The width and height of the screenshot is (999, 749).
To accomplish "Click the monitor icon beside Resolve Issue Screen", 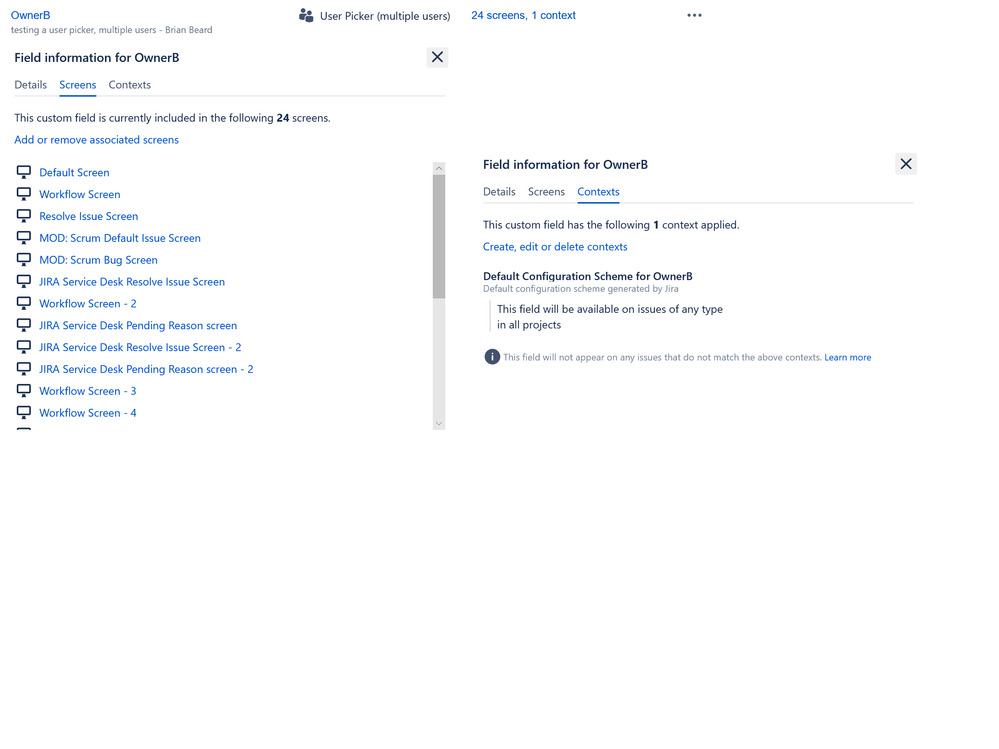I will pos(23,216).
